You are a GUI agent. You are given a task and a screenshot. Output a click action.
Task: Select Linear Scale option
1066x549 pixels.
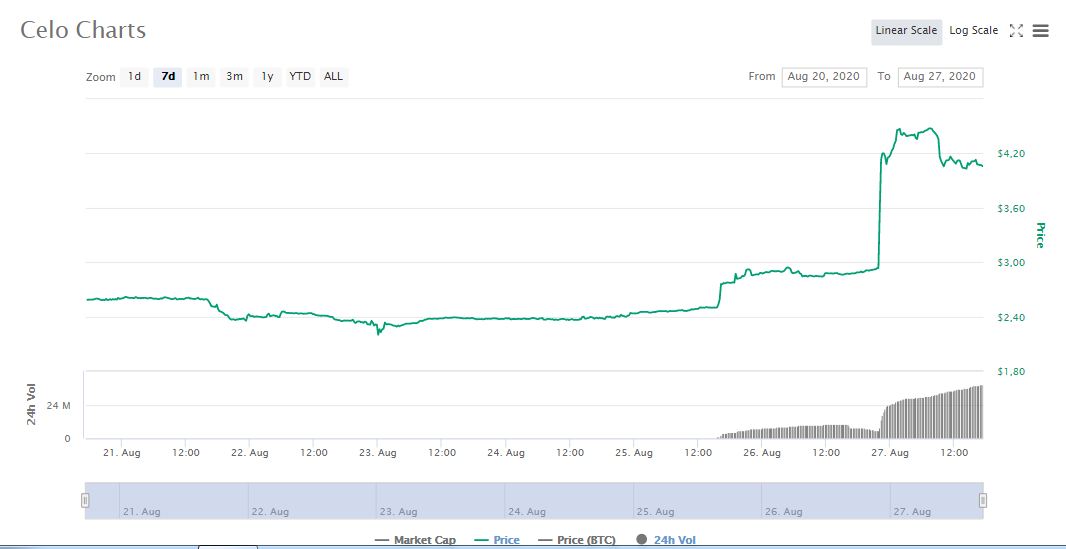(906, 31)
